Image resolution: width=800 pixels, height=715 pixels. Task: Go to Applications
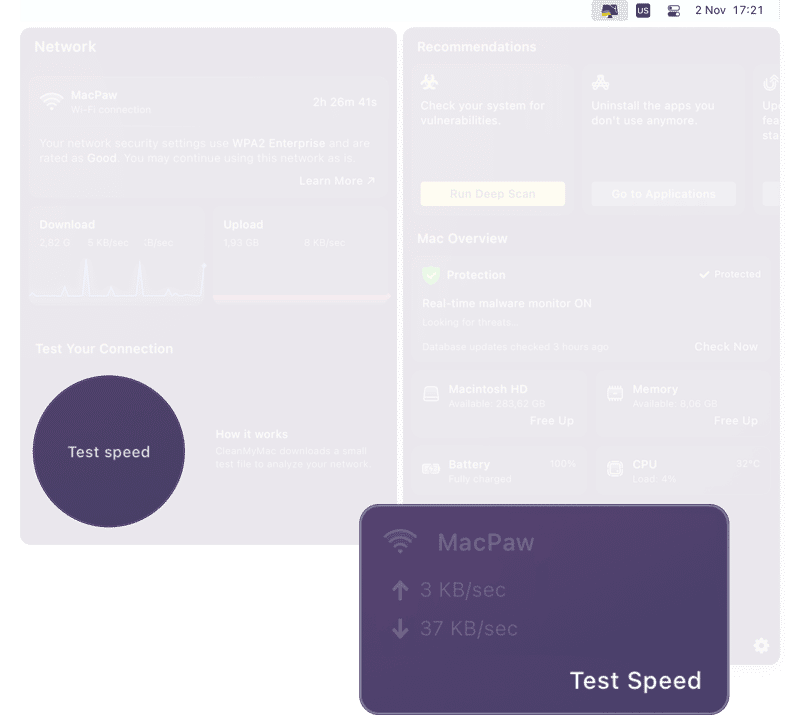point(663,194)
